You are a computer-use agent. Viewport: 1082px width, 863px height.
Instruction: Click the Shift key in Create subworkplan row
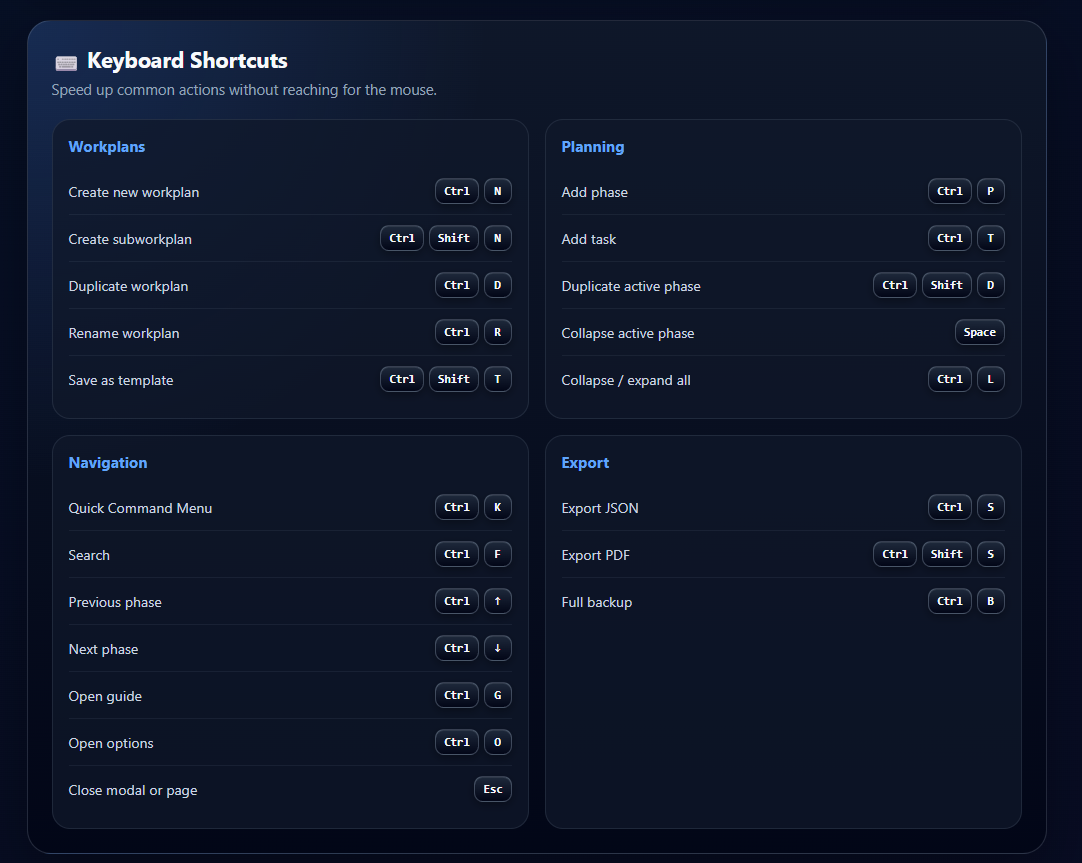point(453,238)
